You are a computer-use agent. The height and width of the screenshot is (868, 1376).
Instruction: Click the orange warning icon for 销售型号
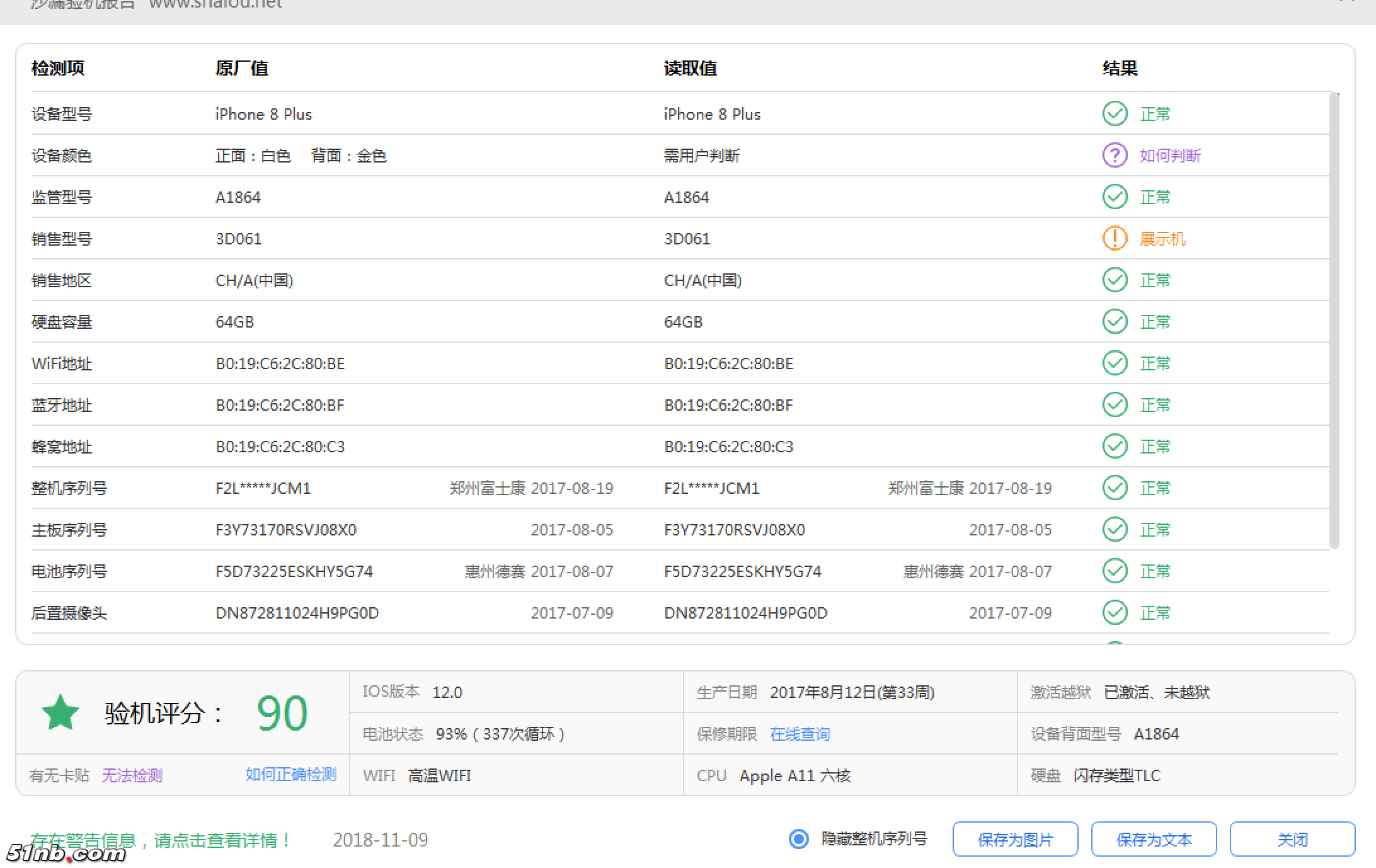click(x=1115, y=239)
